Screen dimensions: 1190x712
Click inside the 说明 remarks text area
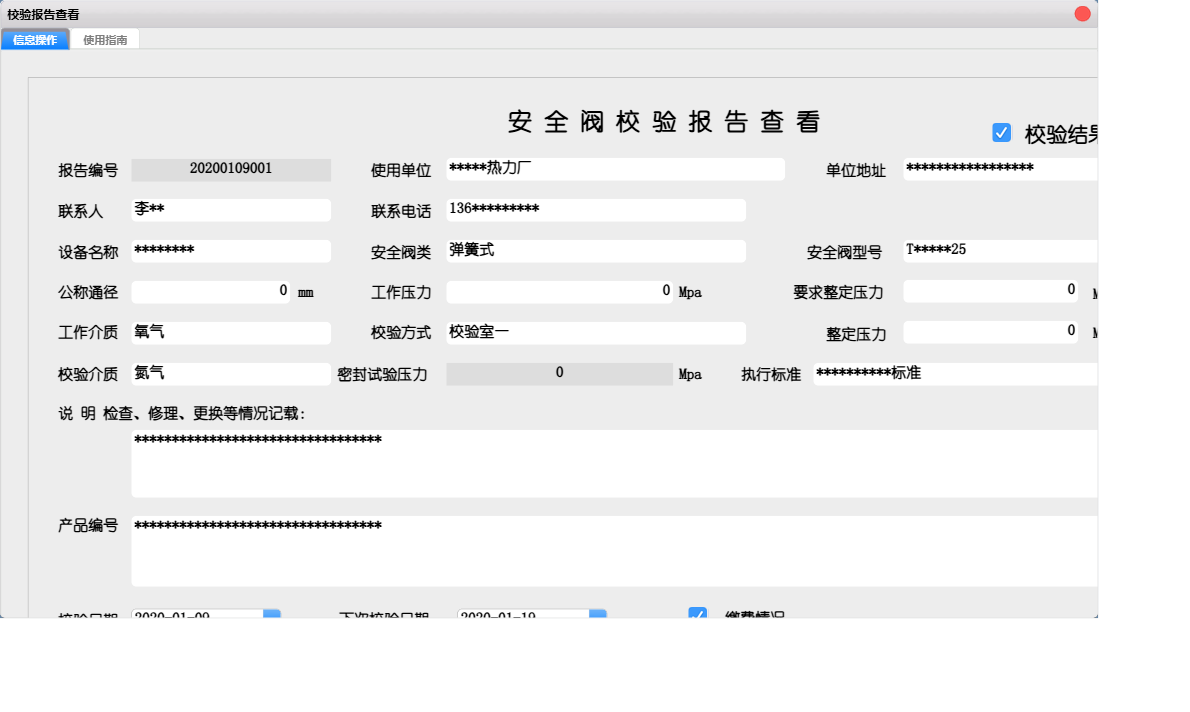[x=614, y=463]
